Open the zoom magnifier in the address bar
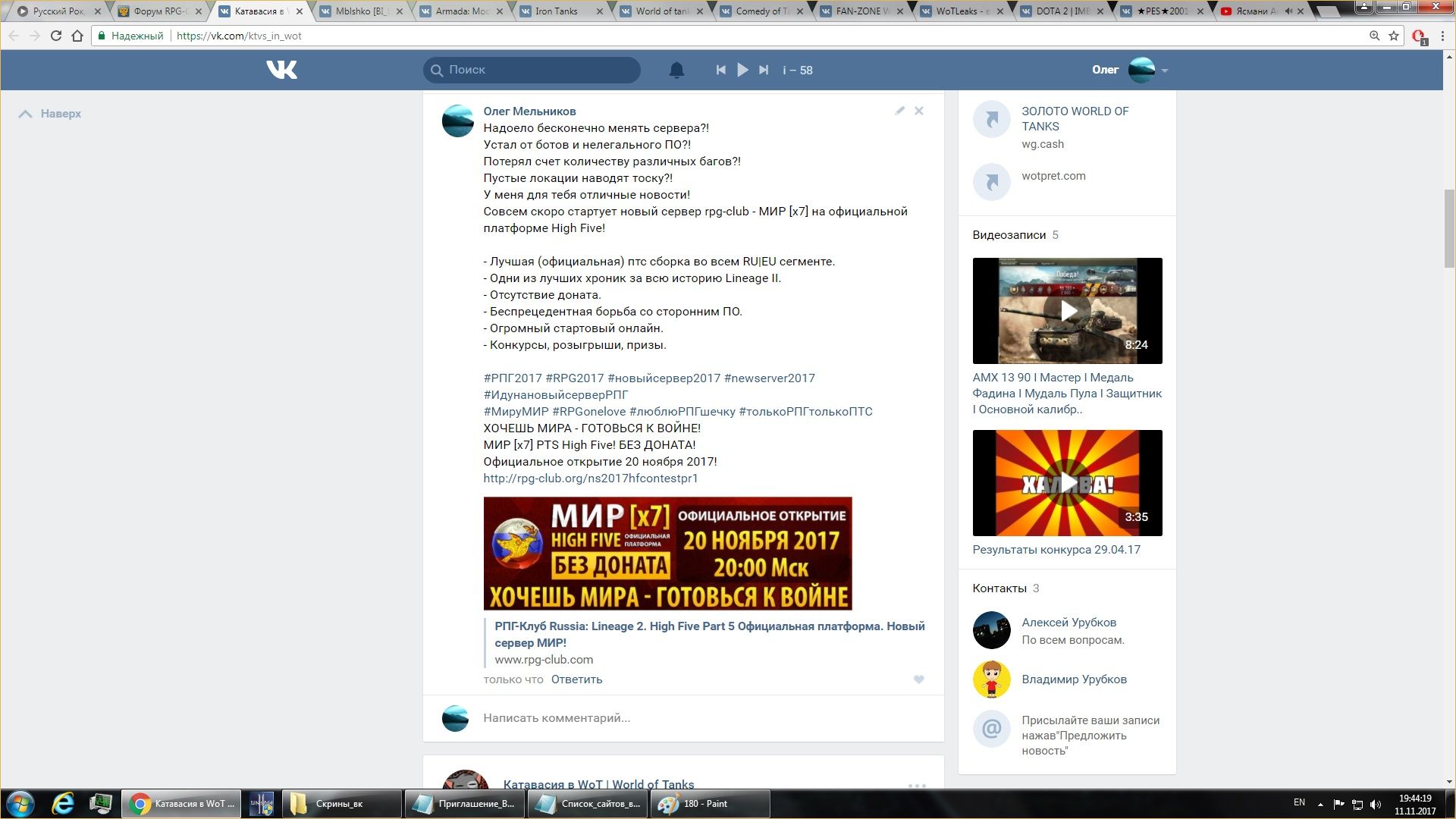This screenshot has height=819, width=1456. [x=1374, y=36]
